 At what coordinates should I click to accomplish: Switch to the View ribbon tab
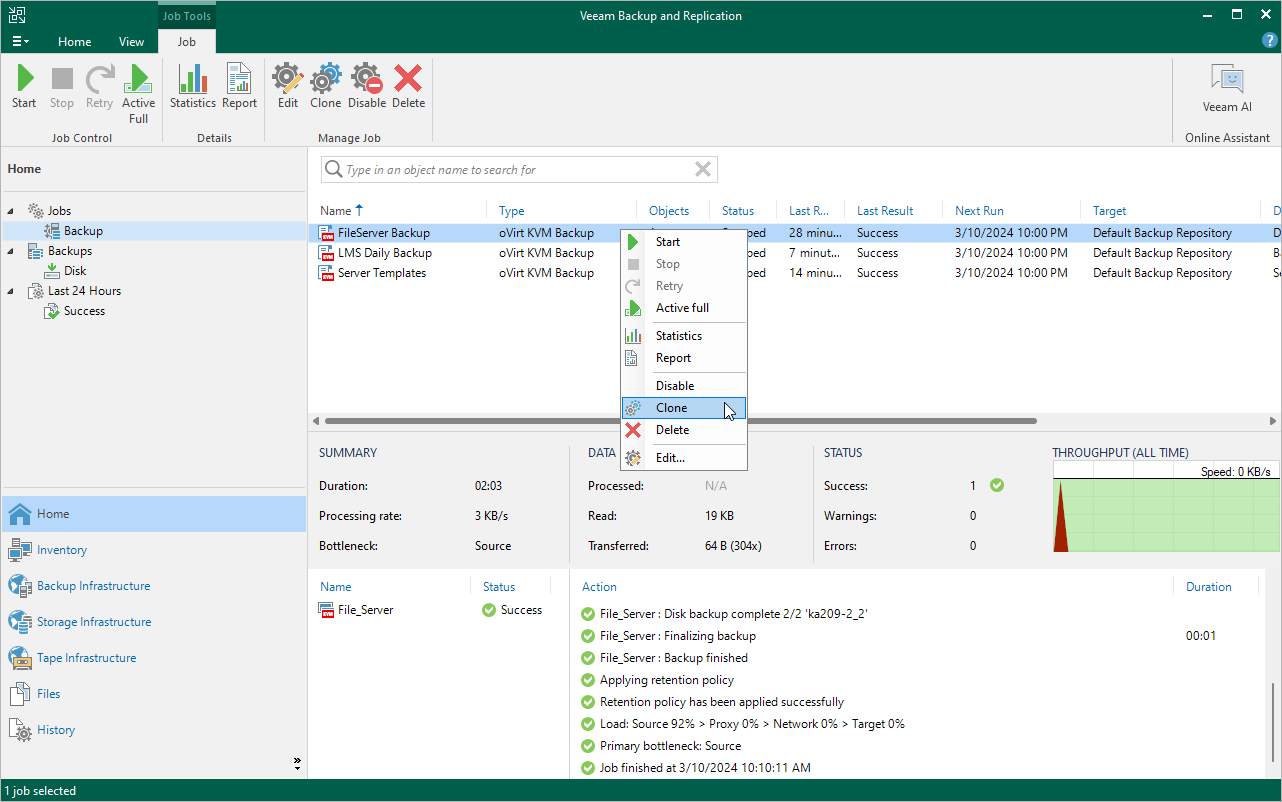point(132,42)
